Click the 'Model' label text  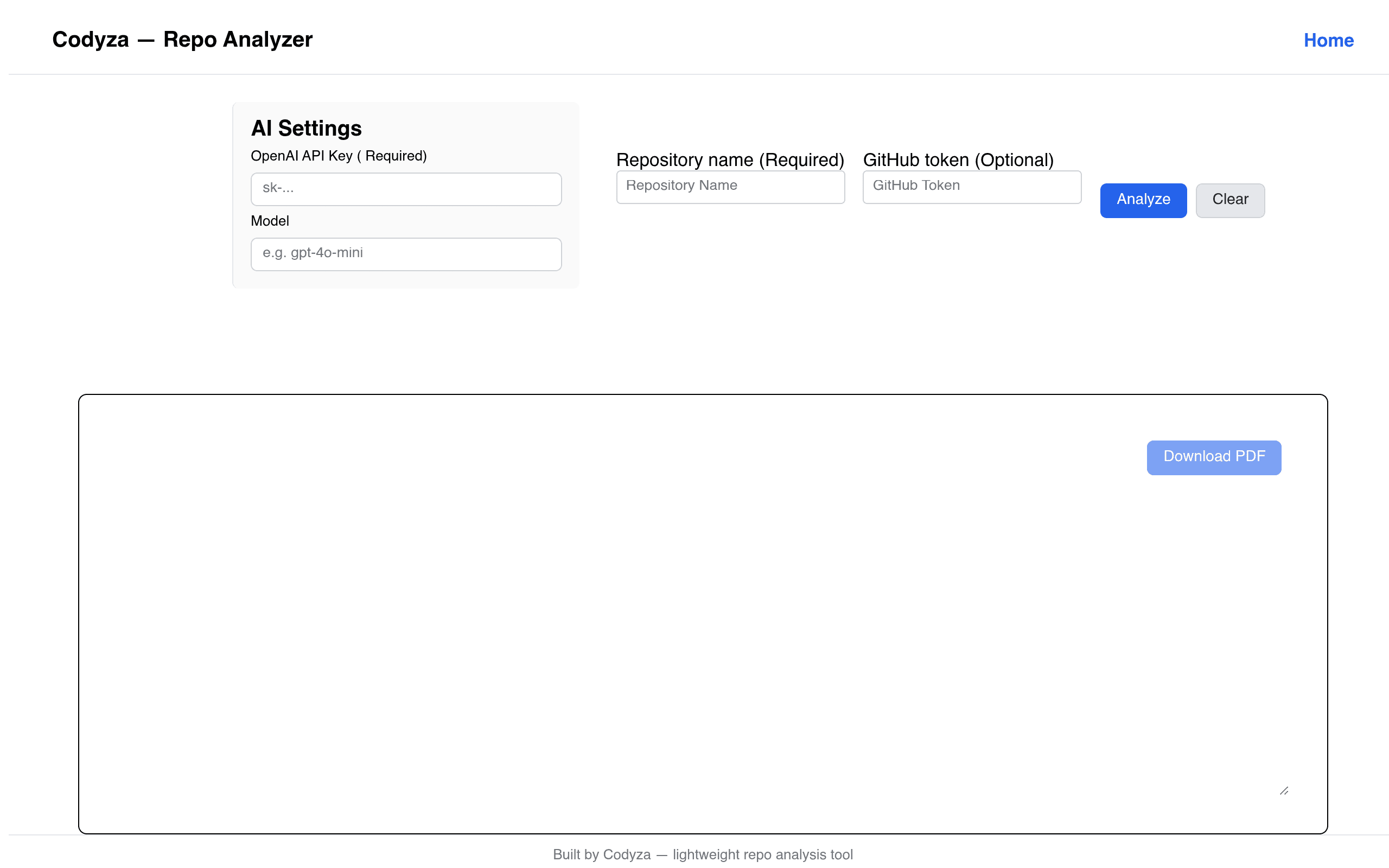tap(270, 221)
